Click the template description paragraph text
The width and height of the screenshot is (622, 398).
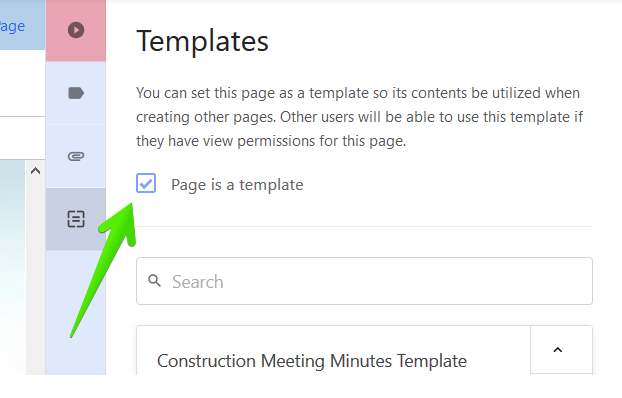tap(359, 117)
